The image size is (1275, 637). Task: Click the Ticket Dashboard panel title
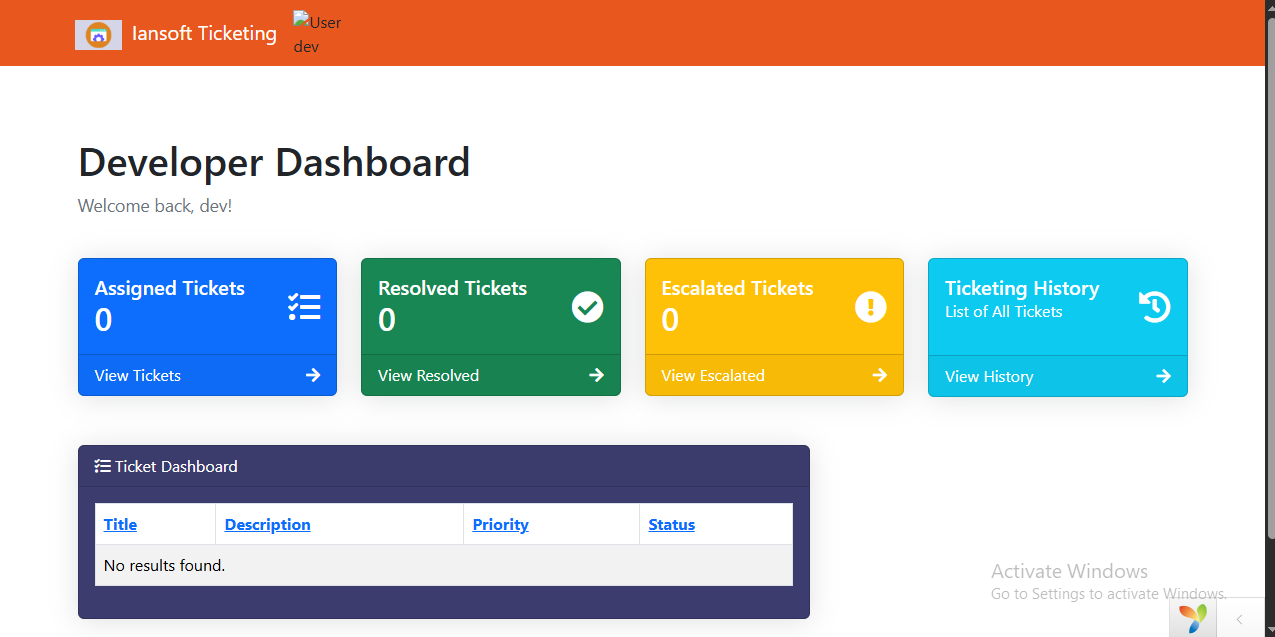pyautogui.click(x=176, y=466)
